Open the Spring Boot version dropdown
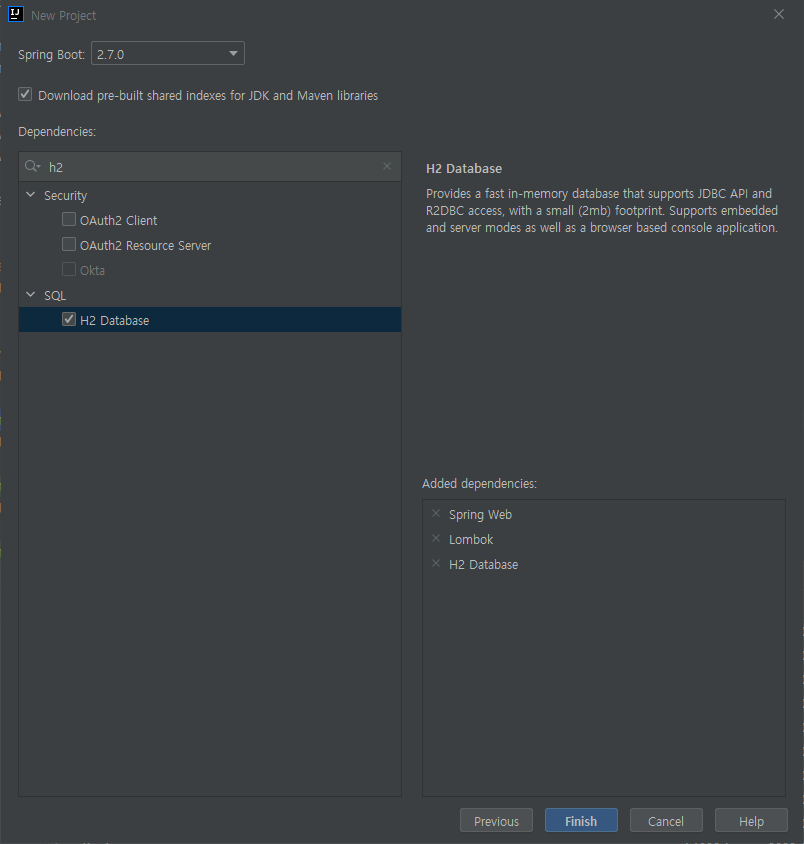This screenshot has width=804, height=844. [x=168, y=54]
